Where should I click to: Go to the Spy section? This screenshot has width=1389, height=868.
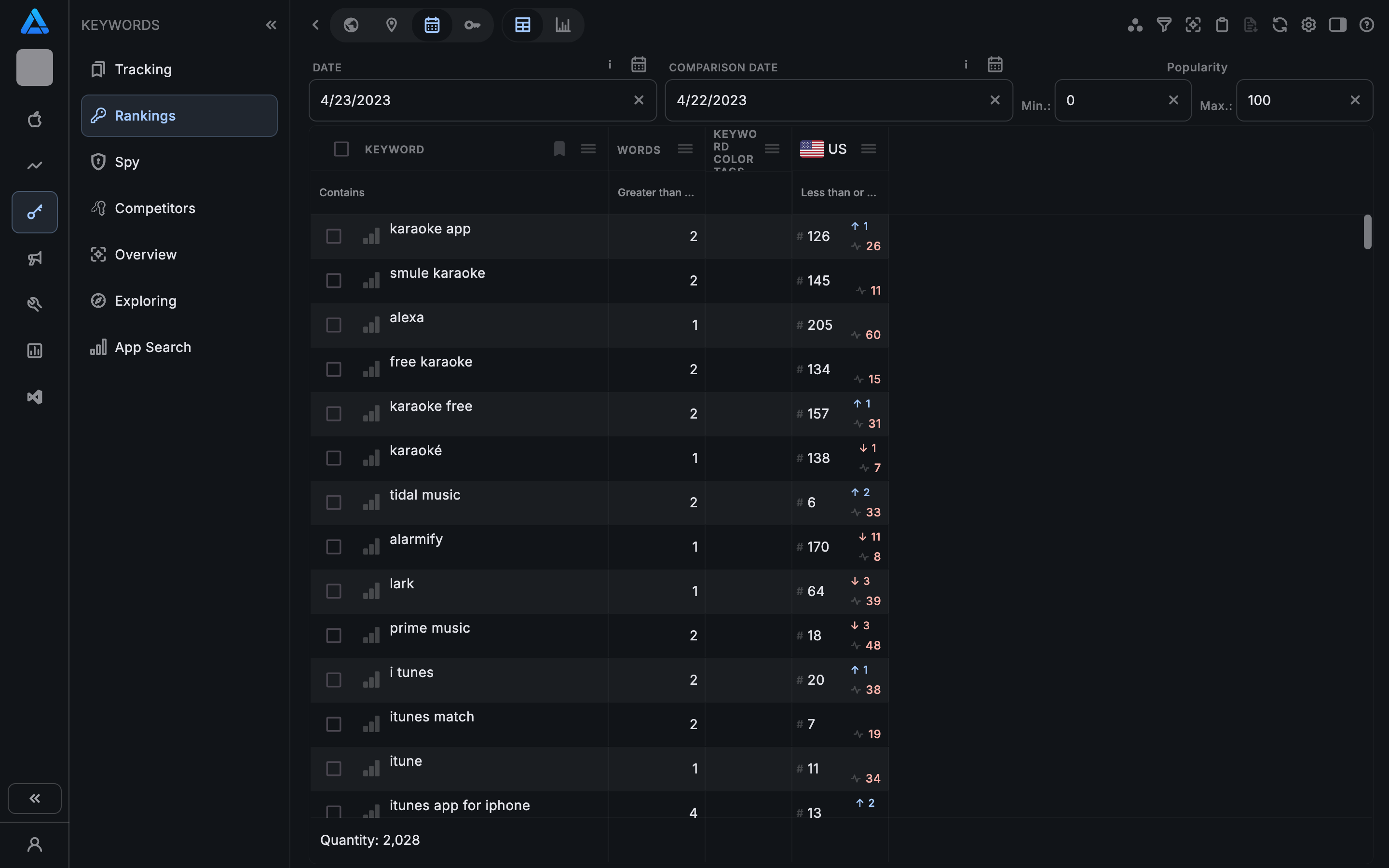[x=127, y=162]
